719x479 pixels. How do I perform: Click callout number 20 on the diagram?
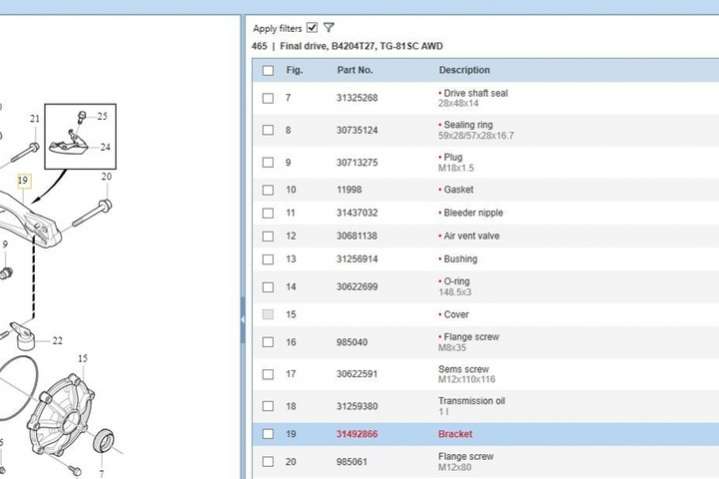coord(106,177)
